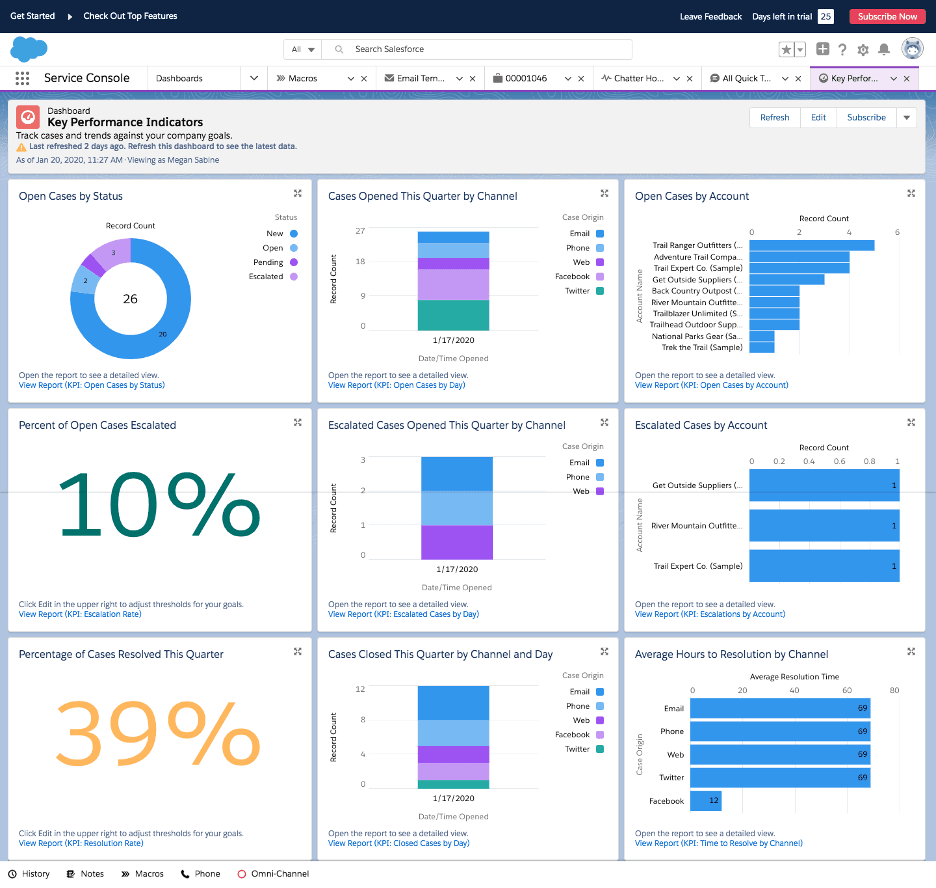View notifications via the bell icon
The image size is (936, 888).
885,50
